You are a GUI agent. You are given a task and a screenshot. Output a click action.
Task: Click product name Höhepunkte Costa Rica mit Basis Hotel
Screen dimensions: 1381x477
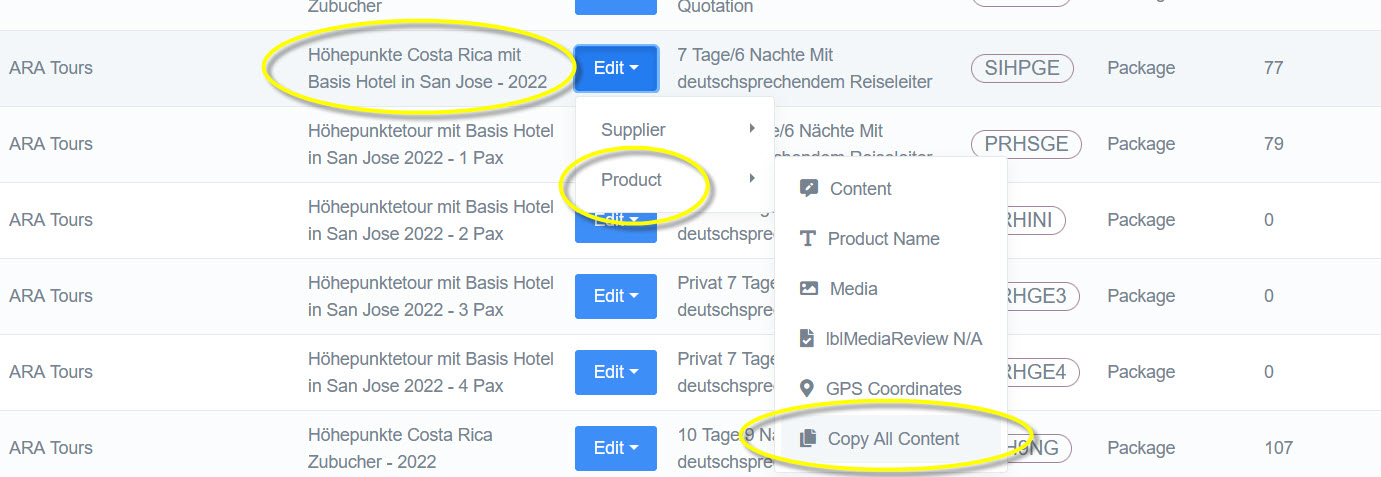tap(427, 68)
